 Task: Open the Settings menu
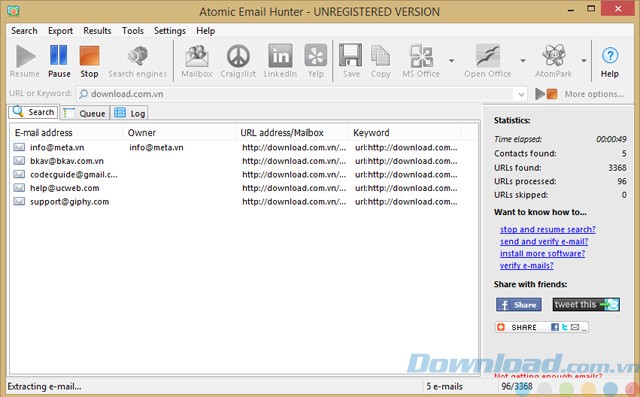(x=170, y=31)
